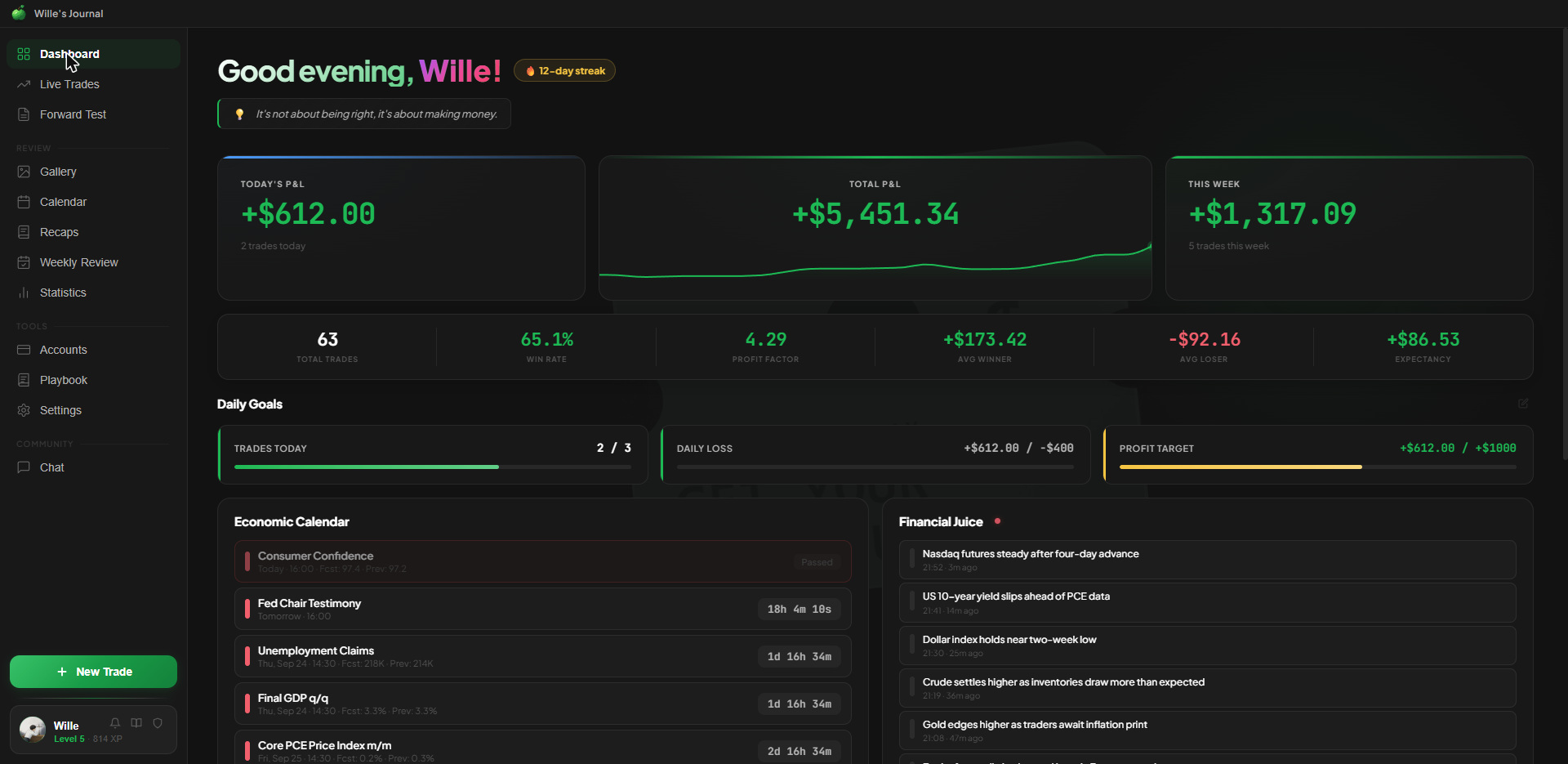The width and height of the screenshot is (1568, 764).
Task: Click the +$86.53 expectancy value
Action: point(1423,339)
